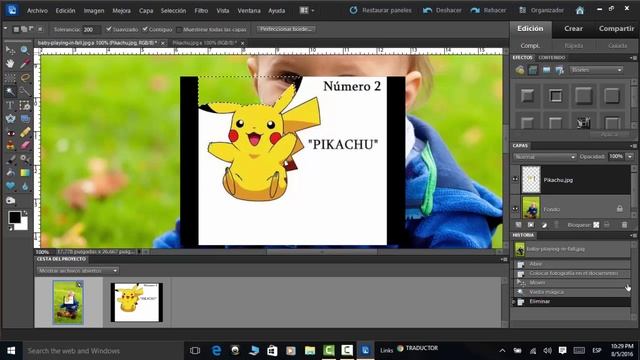Select the Hand tool
Image resolution: width=640 pixels, height=360 pixels.
[x=10, y=64]
